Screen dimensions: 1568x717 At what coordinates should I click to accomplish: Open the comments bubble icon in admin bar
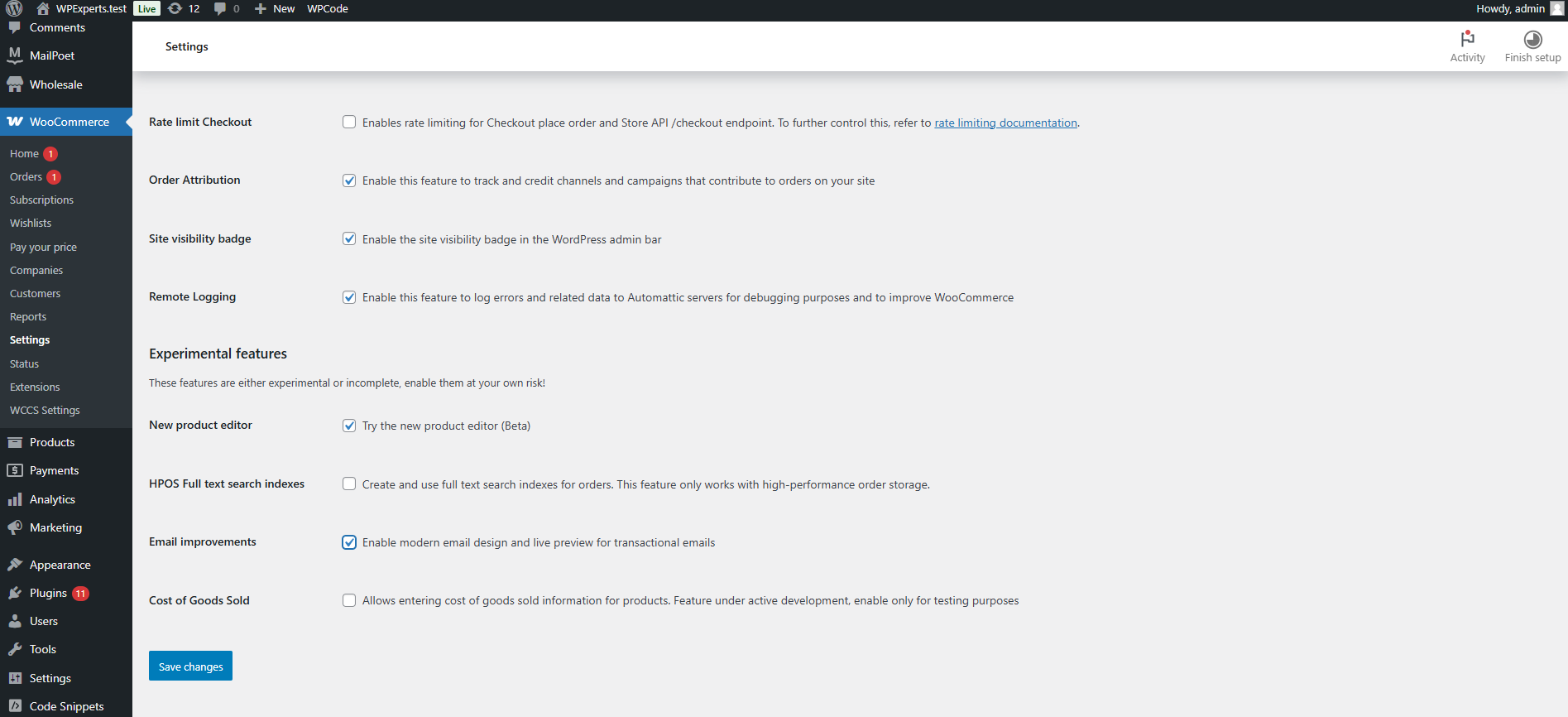pos(220,8)
